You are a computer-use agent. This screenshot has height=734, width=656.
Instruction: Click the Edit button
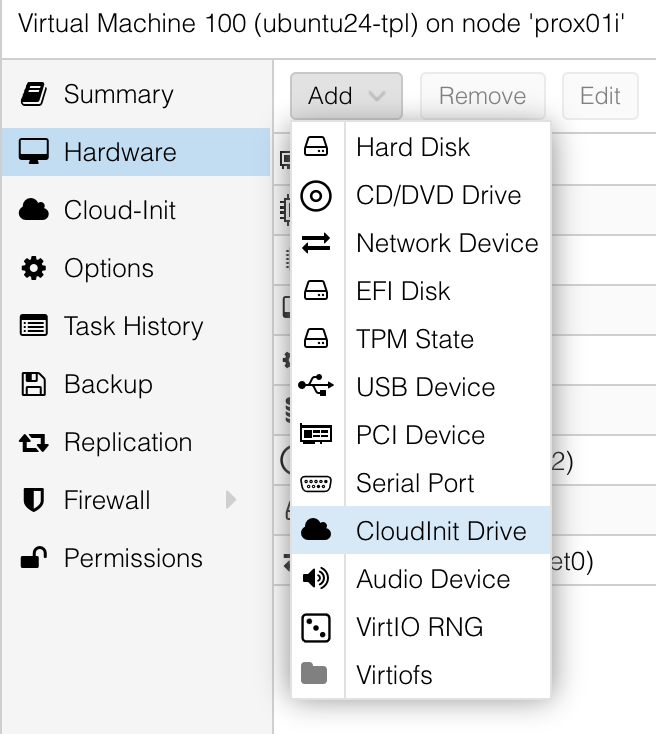(600, 96)
